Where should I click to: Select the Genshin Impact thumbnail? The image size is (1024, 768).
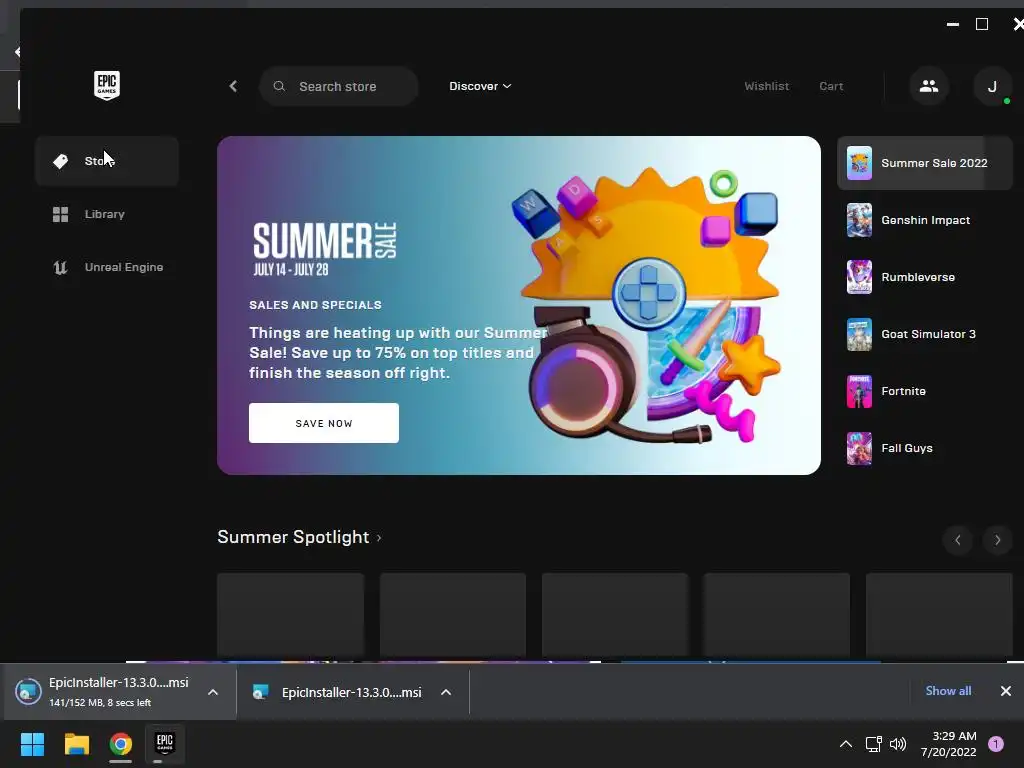coord(859,220)
